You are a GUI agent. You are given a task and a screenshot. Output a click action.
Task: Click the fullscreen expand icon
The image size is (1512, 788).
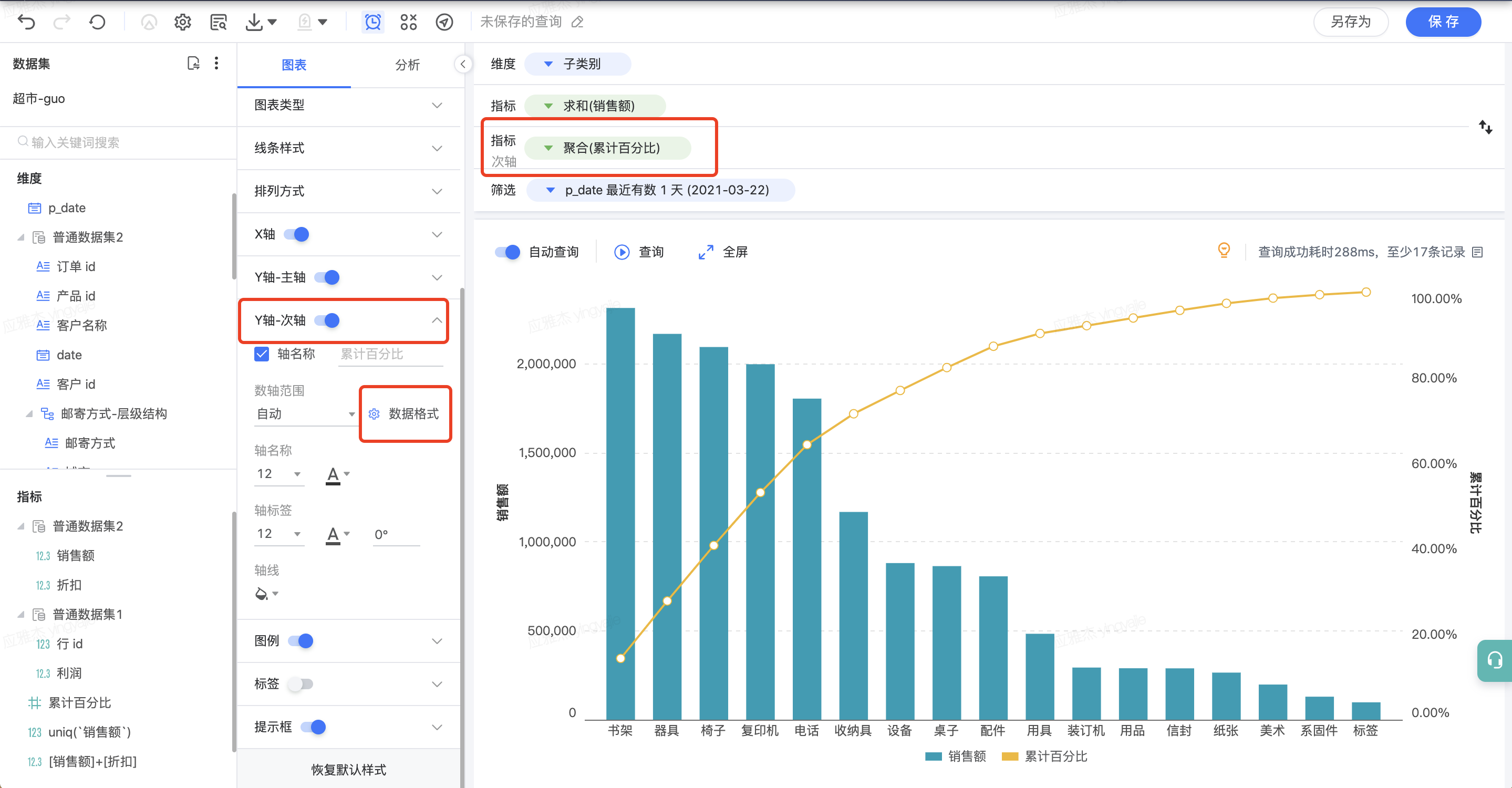(x=706, y=252)
